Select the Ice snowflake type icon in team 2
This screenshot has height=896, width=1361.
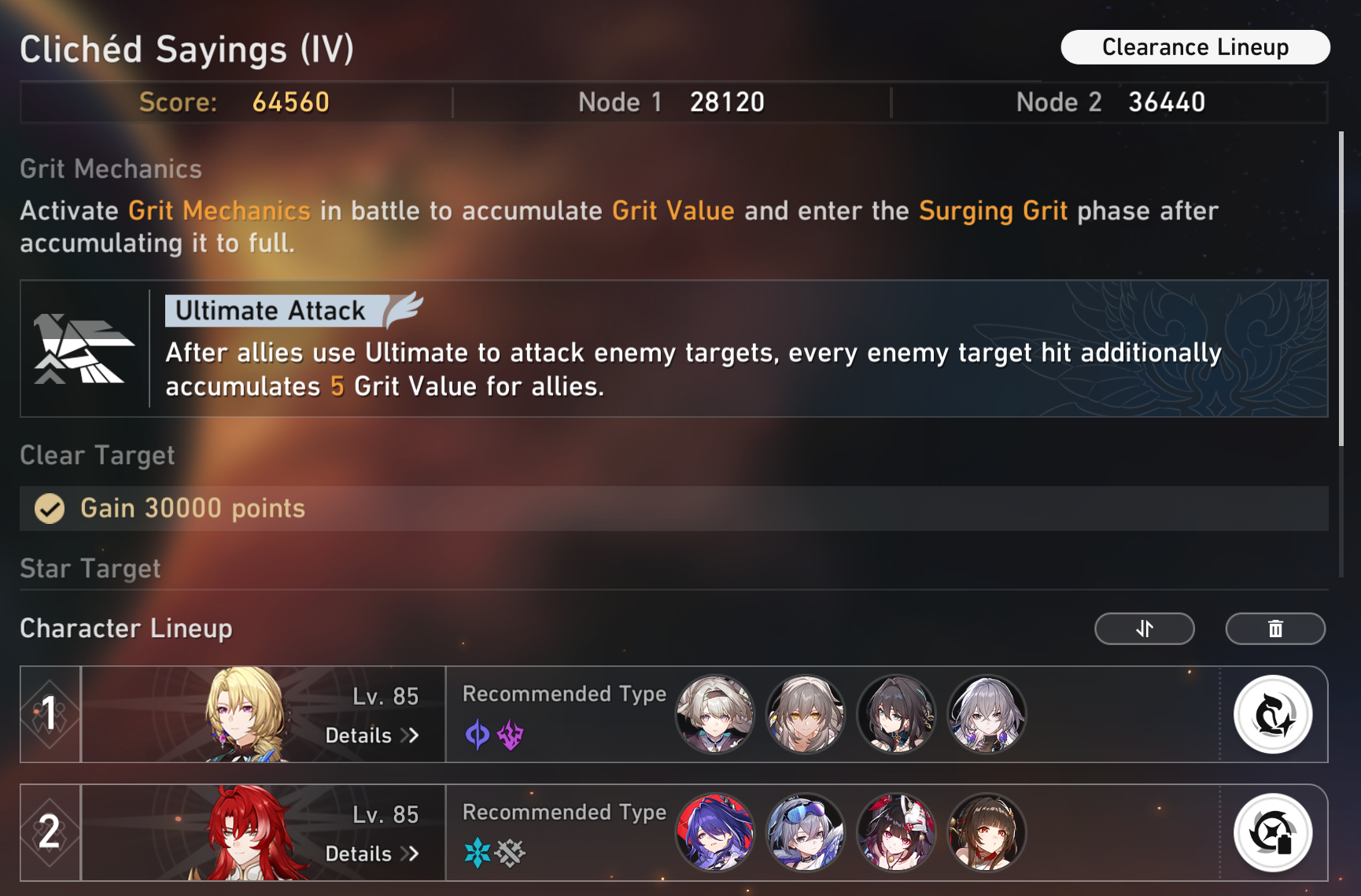478,853
